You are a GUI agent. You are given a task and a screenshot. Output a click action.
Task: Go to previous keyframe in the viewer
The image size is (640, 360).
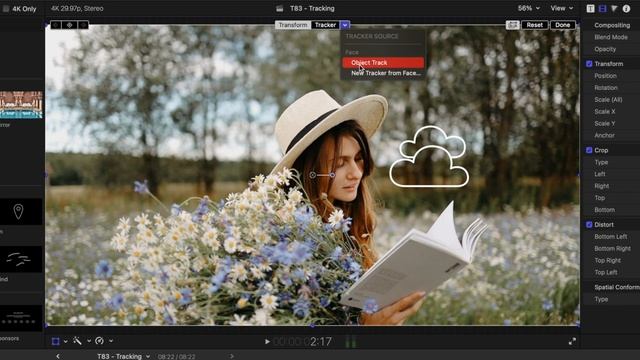[x=56, y=25]
